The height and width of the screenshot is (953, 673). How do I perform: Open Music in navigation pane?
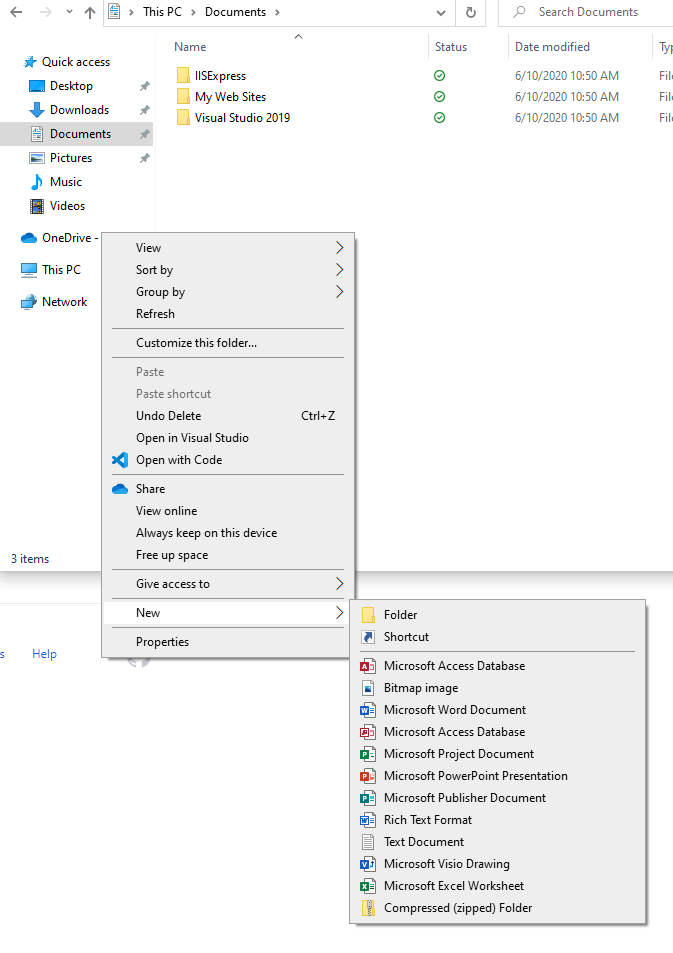(66, 182)
